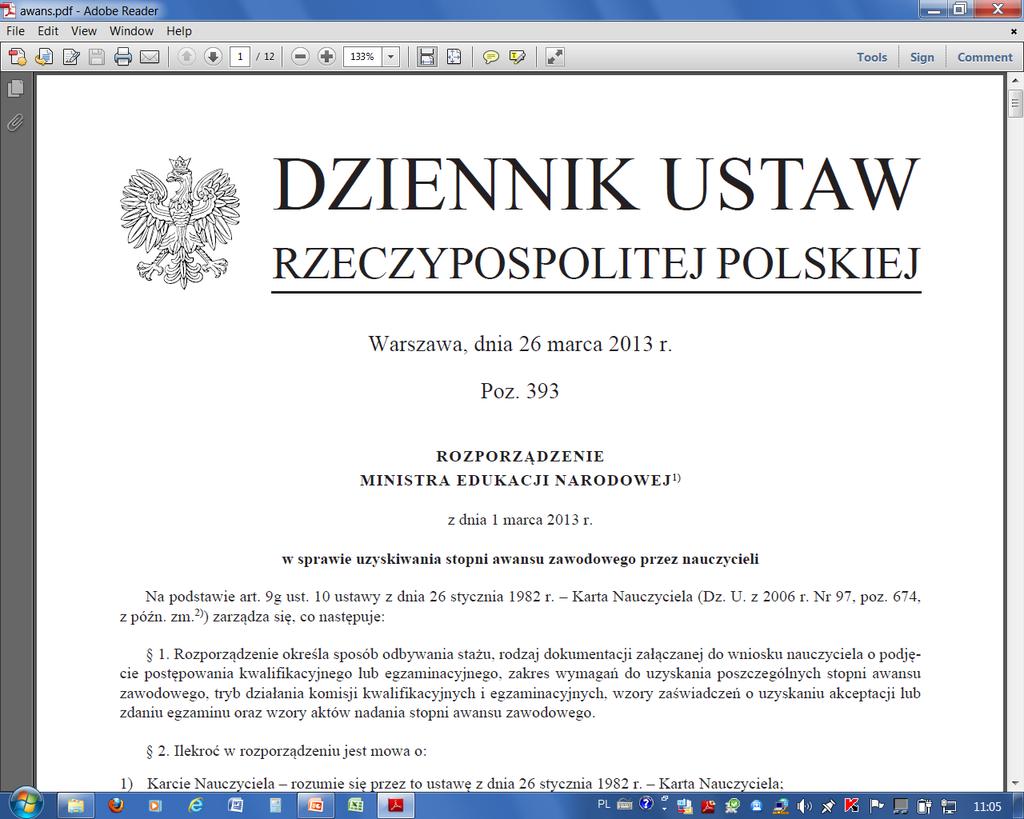The height and width of the screenshot is (819, 1024).
Task: Print the document using the printer icon
Action: point(123,57)
